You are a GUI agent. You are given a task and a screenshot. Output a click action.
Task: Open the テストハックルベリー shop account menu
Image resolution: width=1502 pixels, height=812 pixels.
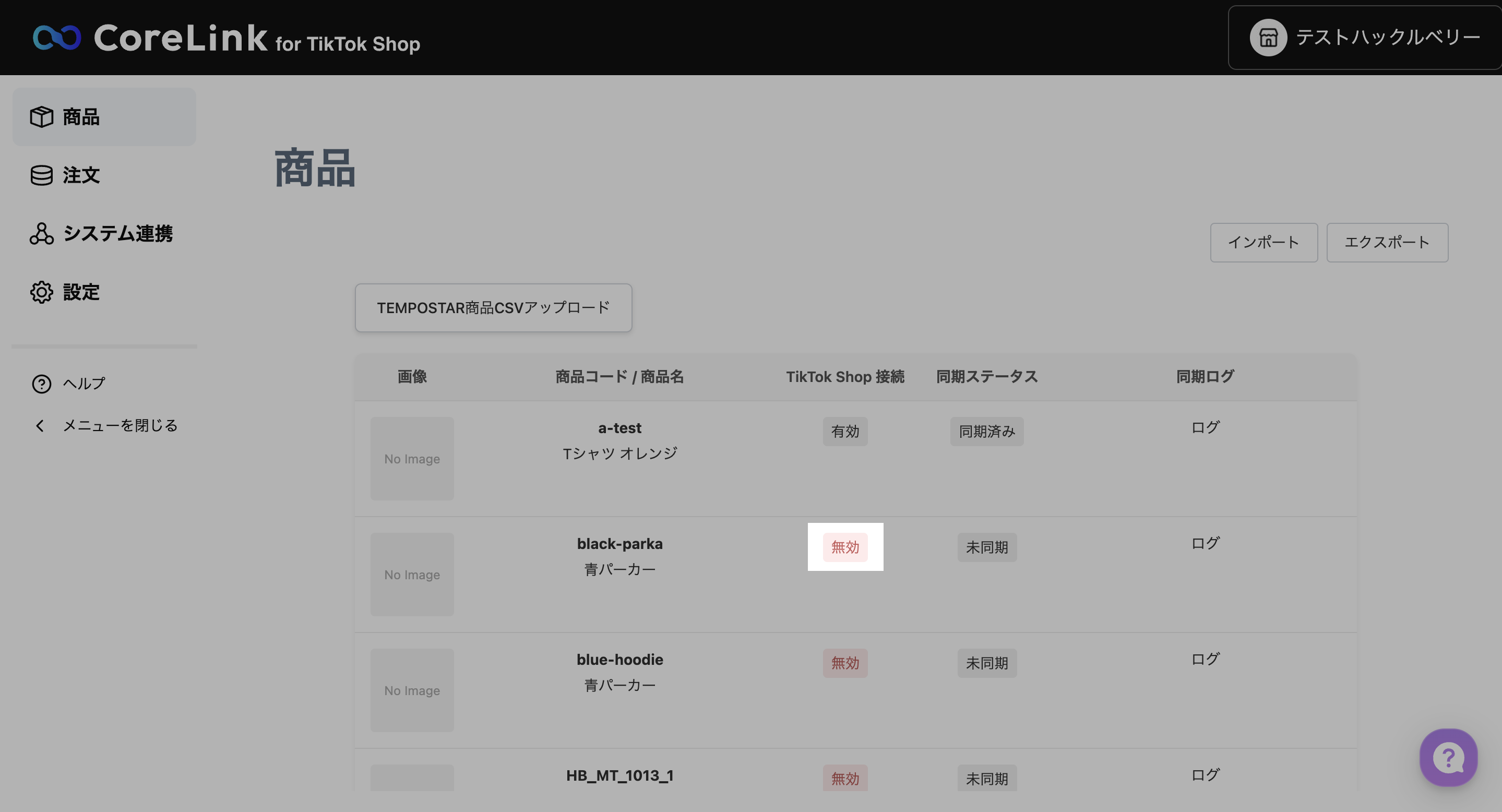(1364, 38)
